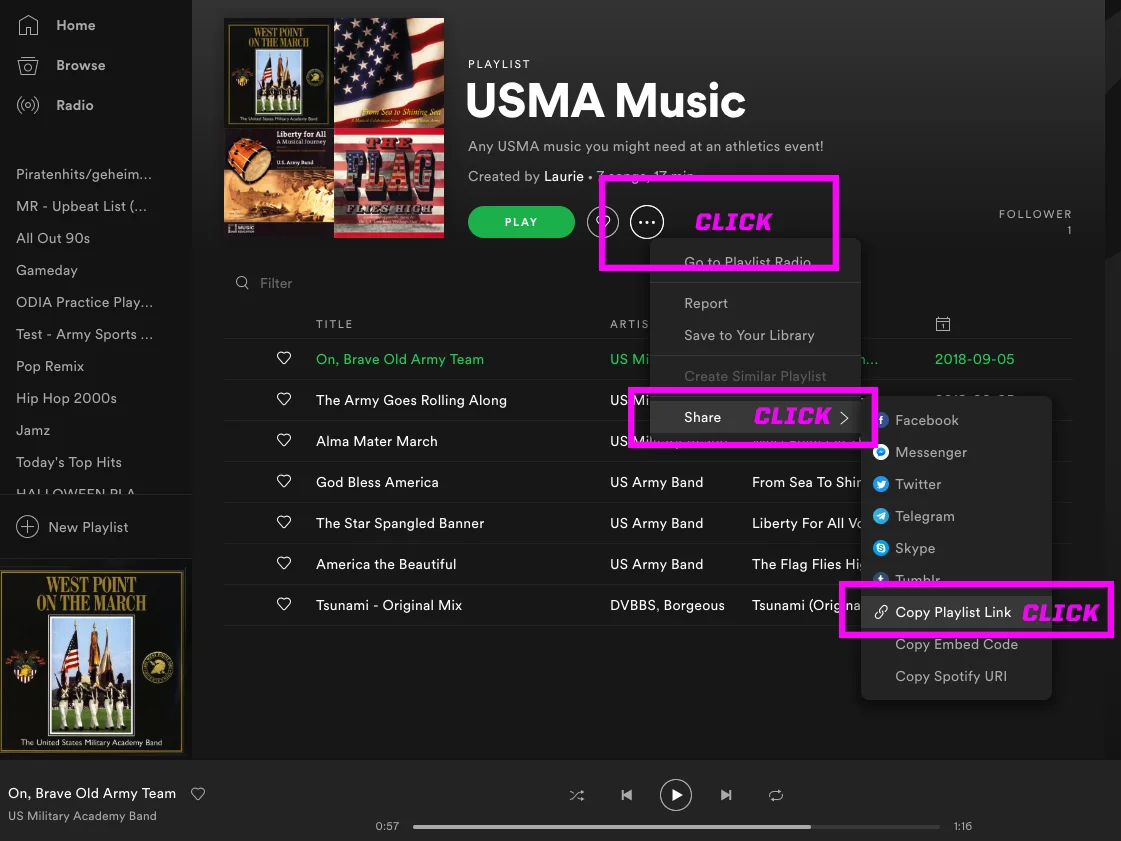Open the three-dots more options button

click(646, 222)
